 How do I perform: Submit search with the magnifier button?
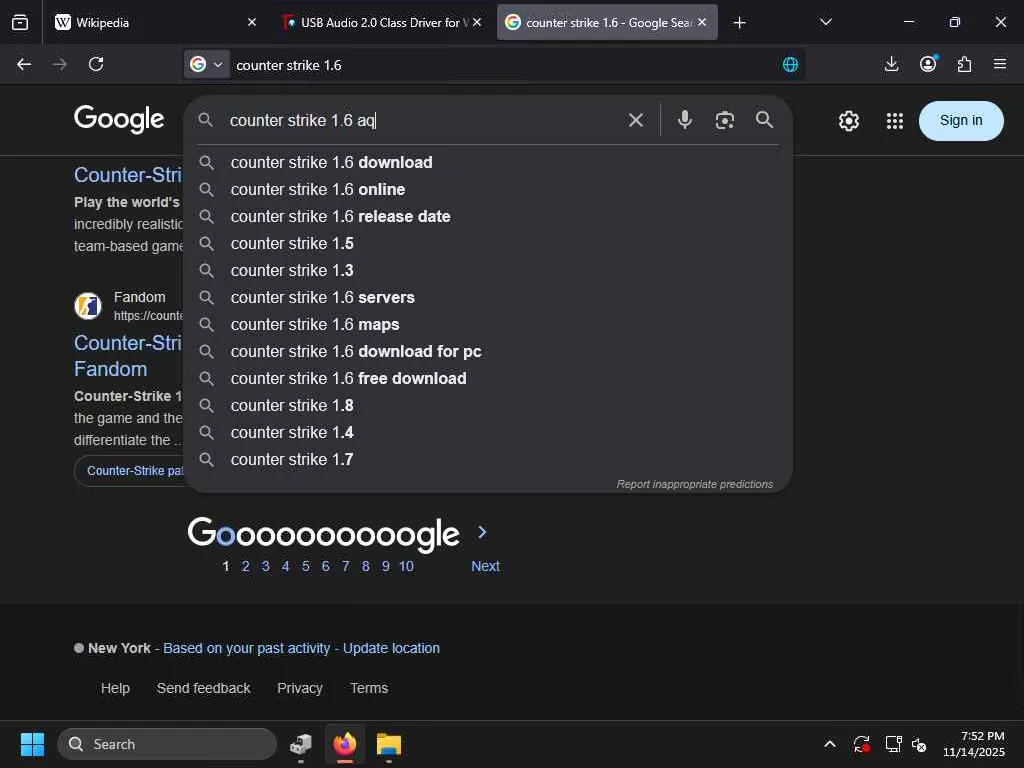coord(764,120)
